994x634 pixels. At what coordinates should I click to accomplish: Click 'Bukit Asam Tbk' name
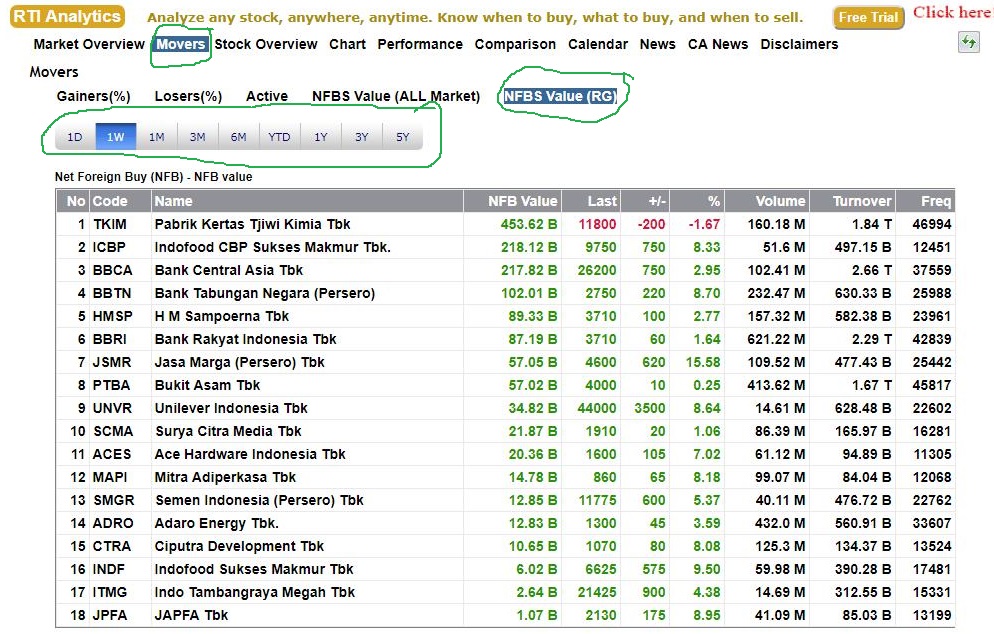[x=207, y=385]
